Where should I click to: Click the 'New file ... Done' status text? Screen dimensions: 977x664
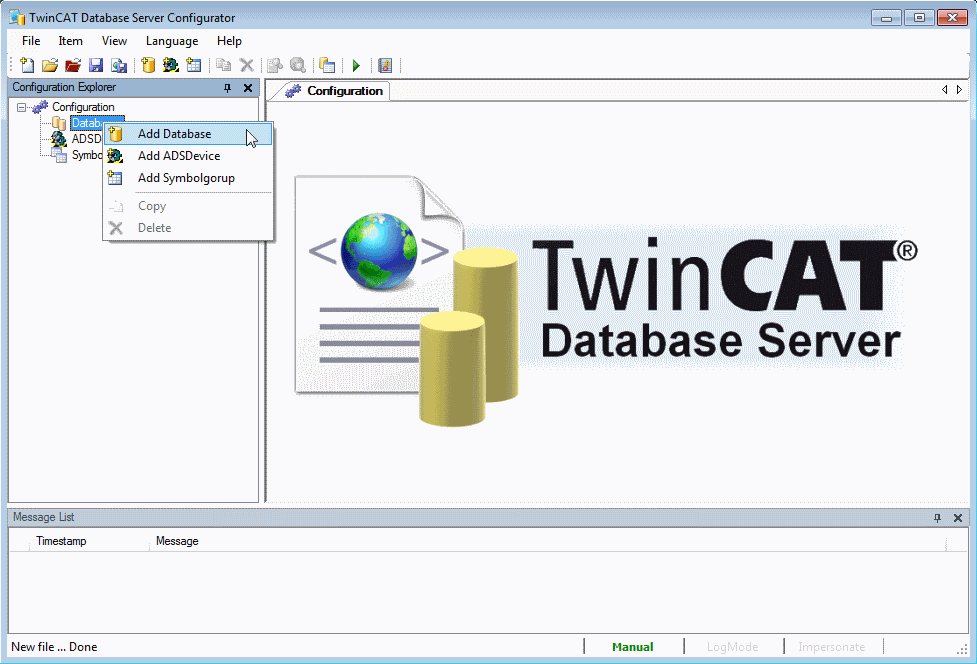(x=54, y=647)
